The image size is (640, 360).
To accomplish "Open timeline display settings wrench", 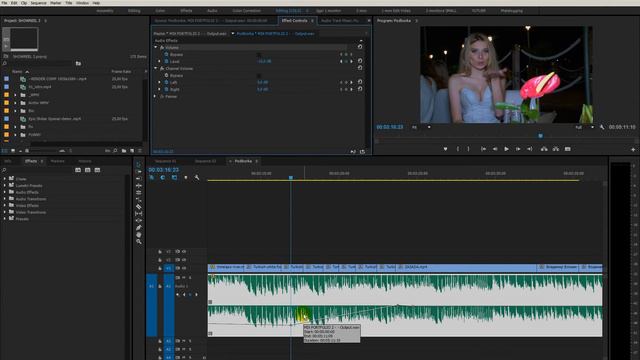I will point(197,178).
